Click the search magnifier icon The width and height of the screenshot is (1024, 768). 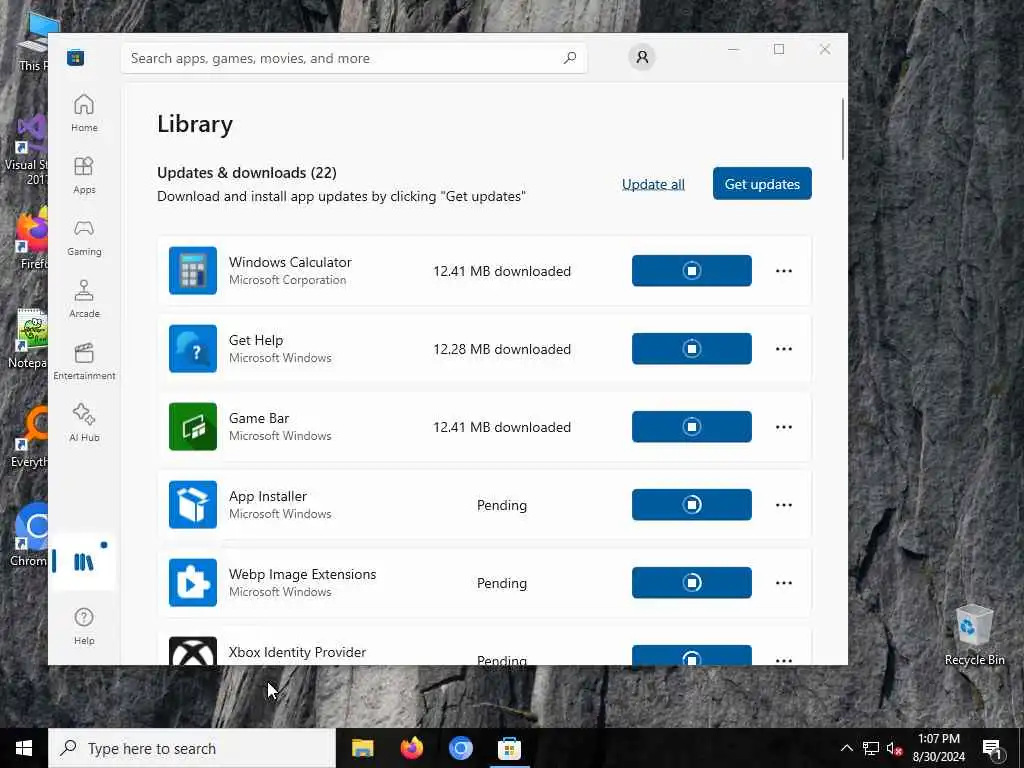pos(570,57)
